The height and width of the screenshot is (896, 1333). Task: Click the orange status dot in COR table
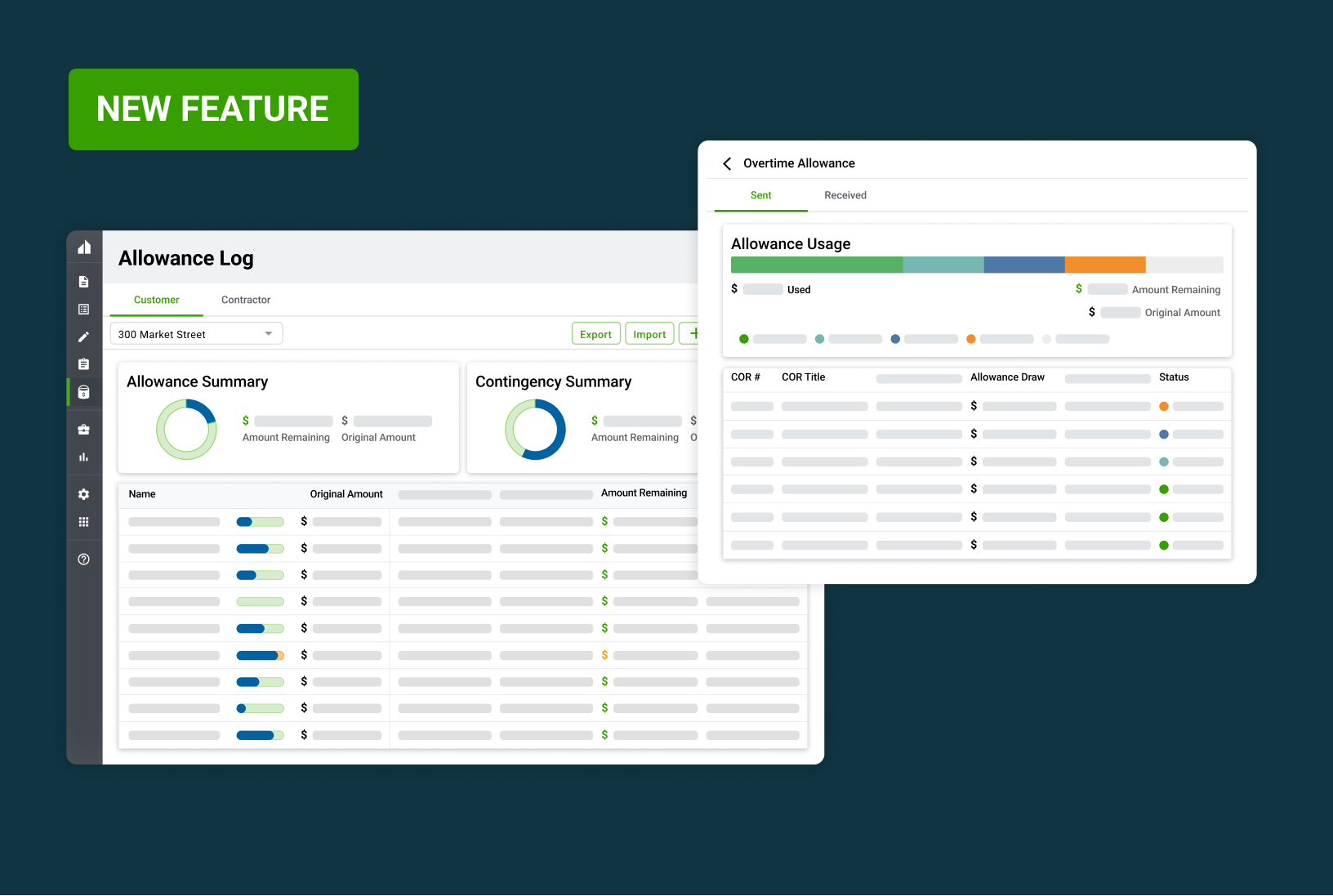click(1164, 406)
